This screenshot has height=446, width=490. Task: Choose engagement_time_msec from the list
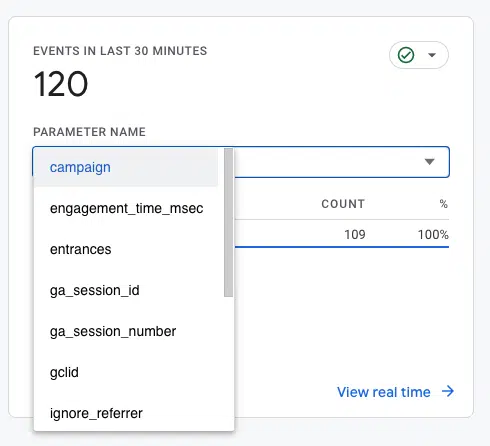(x=126, y=208)
